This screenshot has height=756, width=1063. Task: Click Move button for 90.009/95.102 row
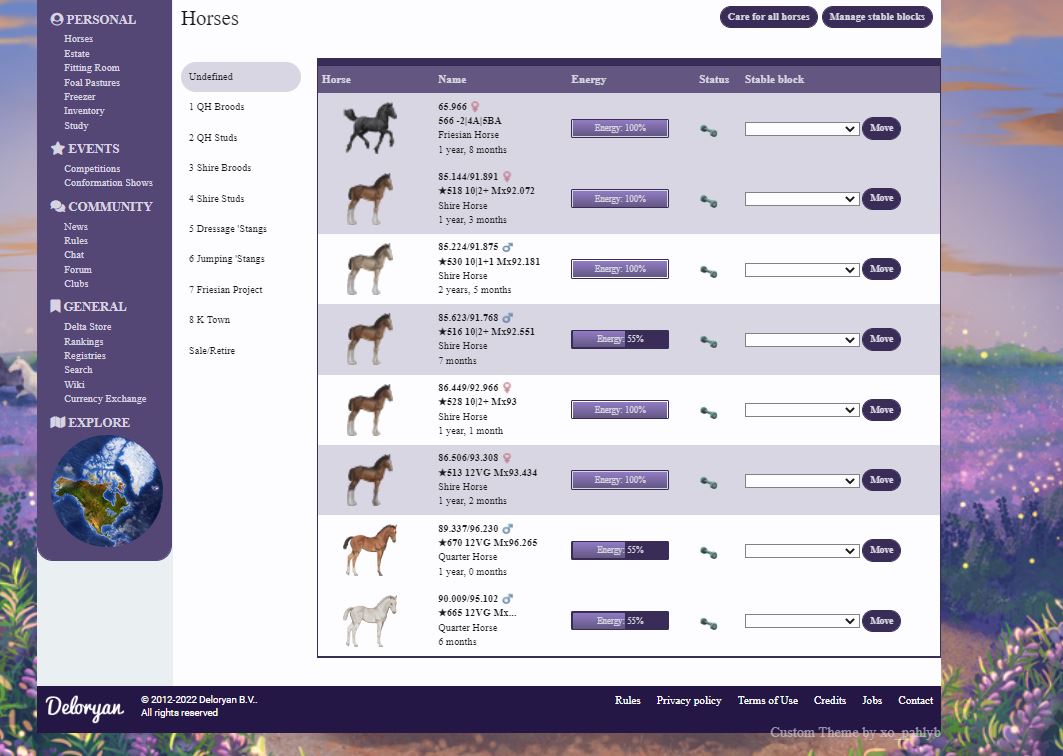[881, 621]
